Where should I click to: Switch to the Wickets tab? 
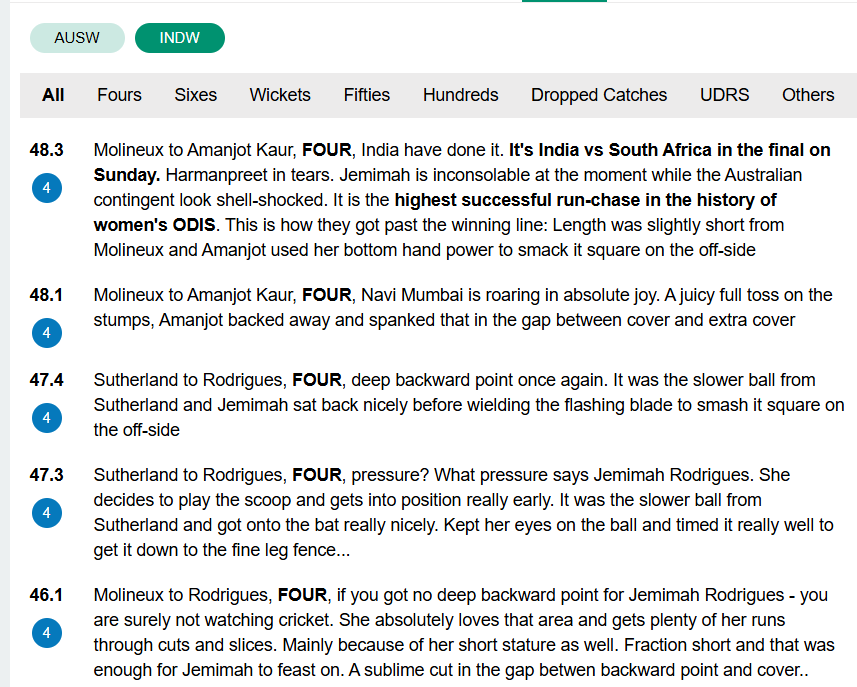(x=280, y=95)
